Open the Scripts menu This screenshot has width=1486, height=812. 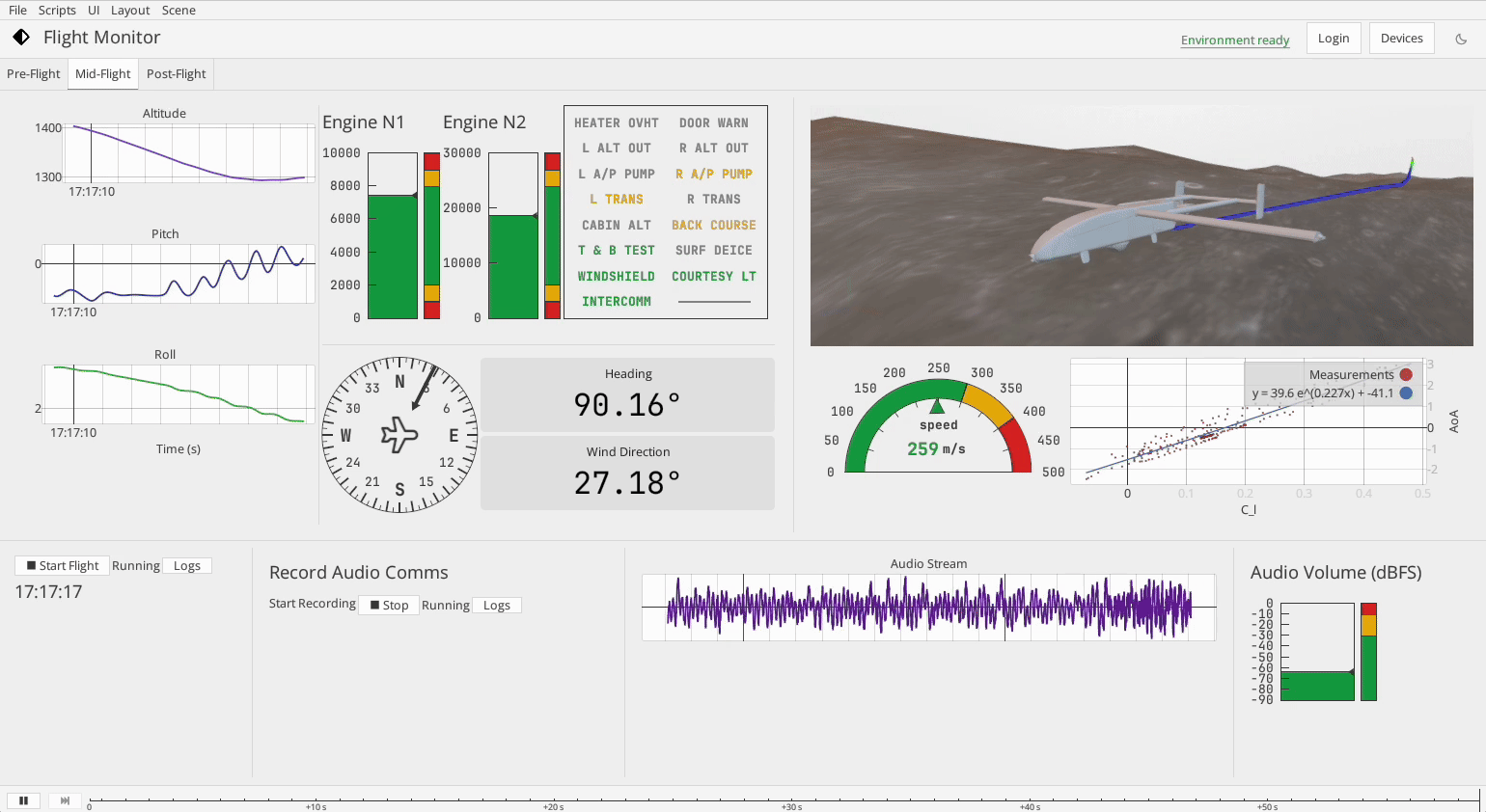coord(57,10)
